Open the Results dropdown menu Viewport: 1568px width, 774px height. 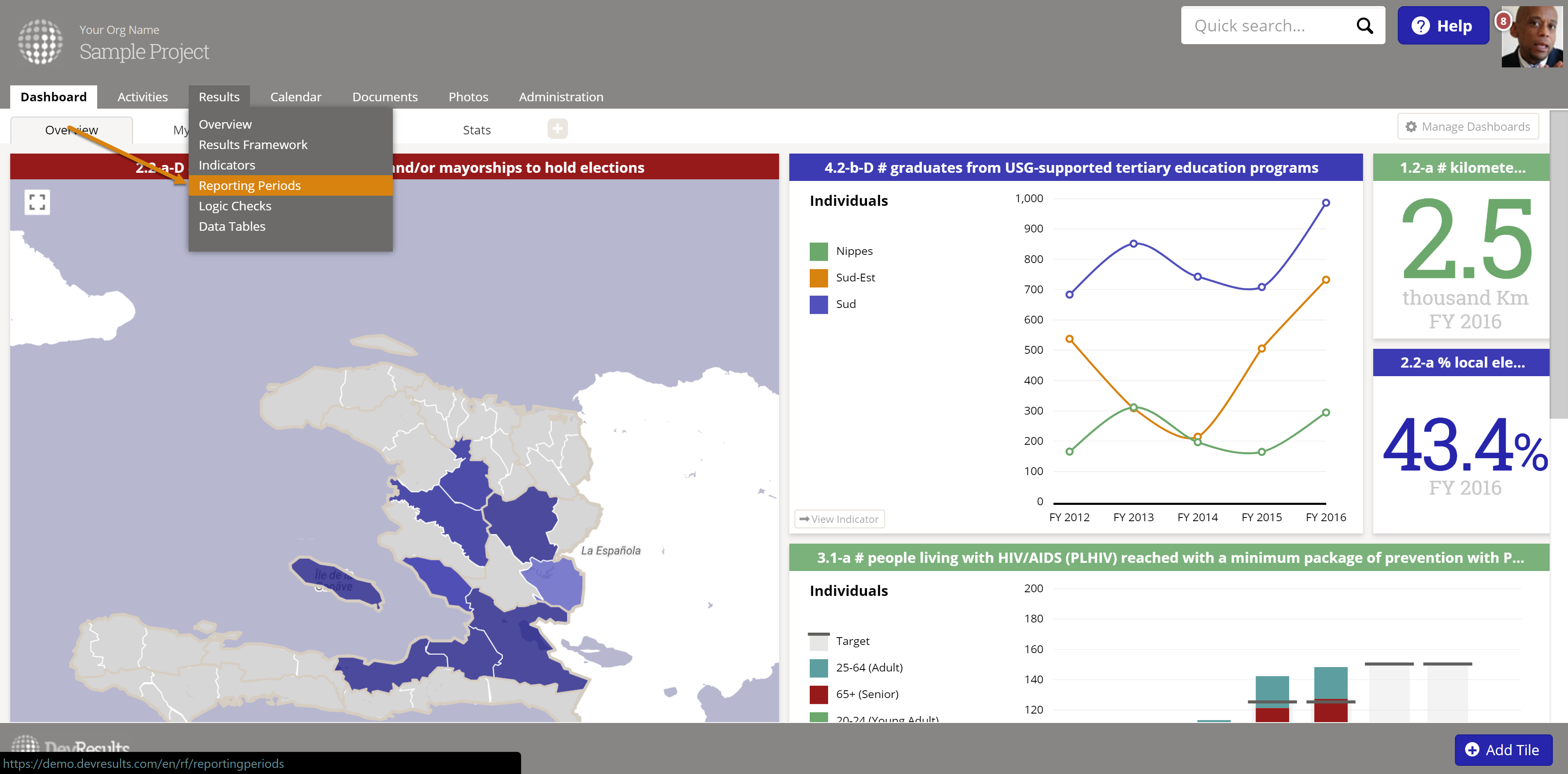(x=218, y=96)
